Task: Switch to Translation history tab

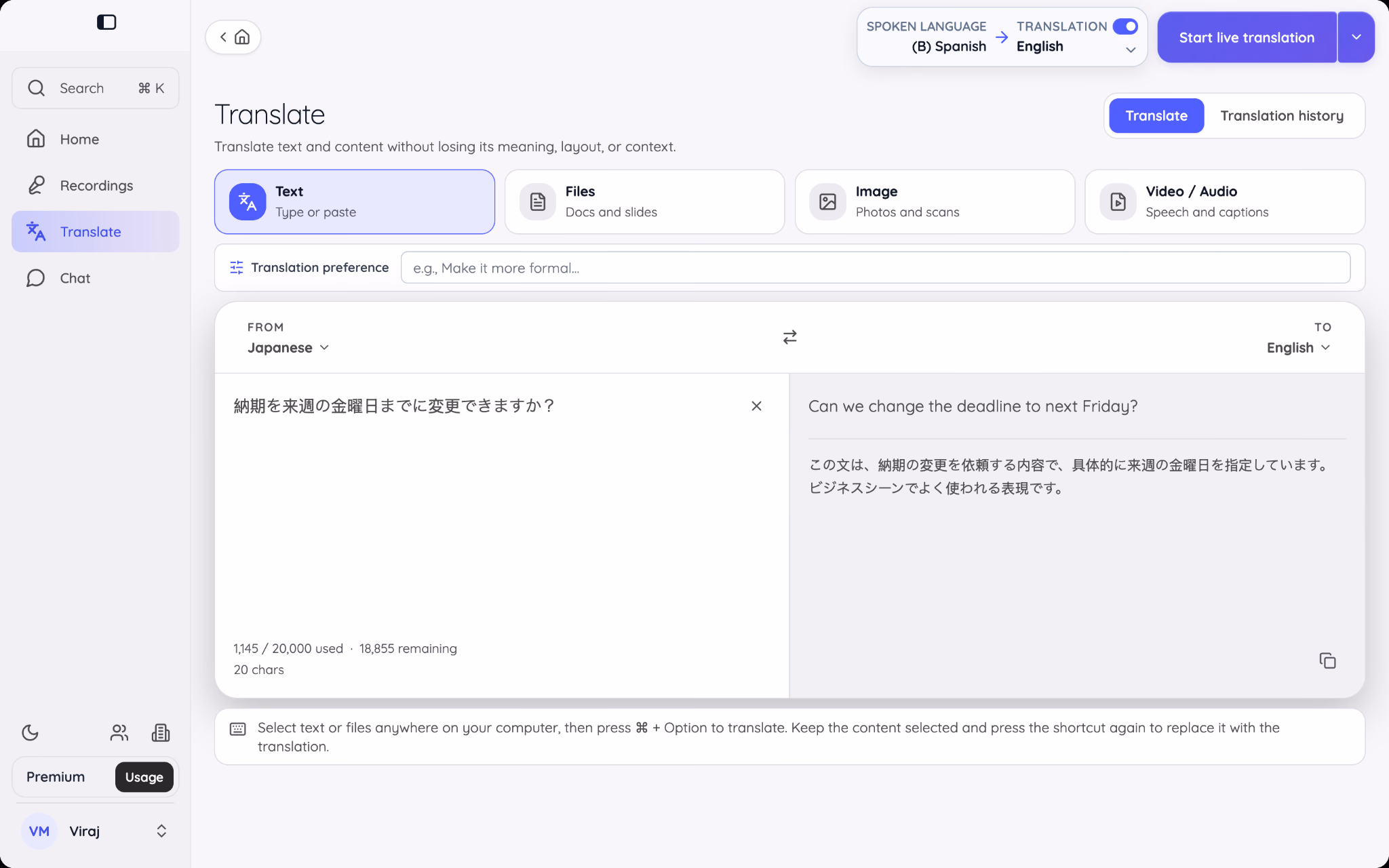Action: click(x=1282, y=116)
